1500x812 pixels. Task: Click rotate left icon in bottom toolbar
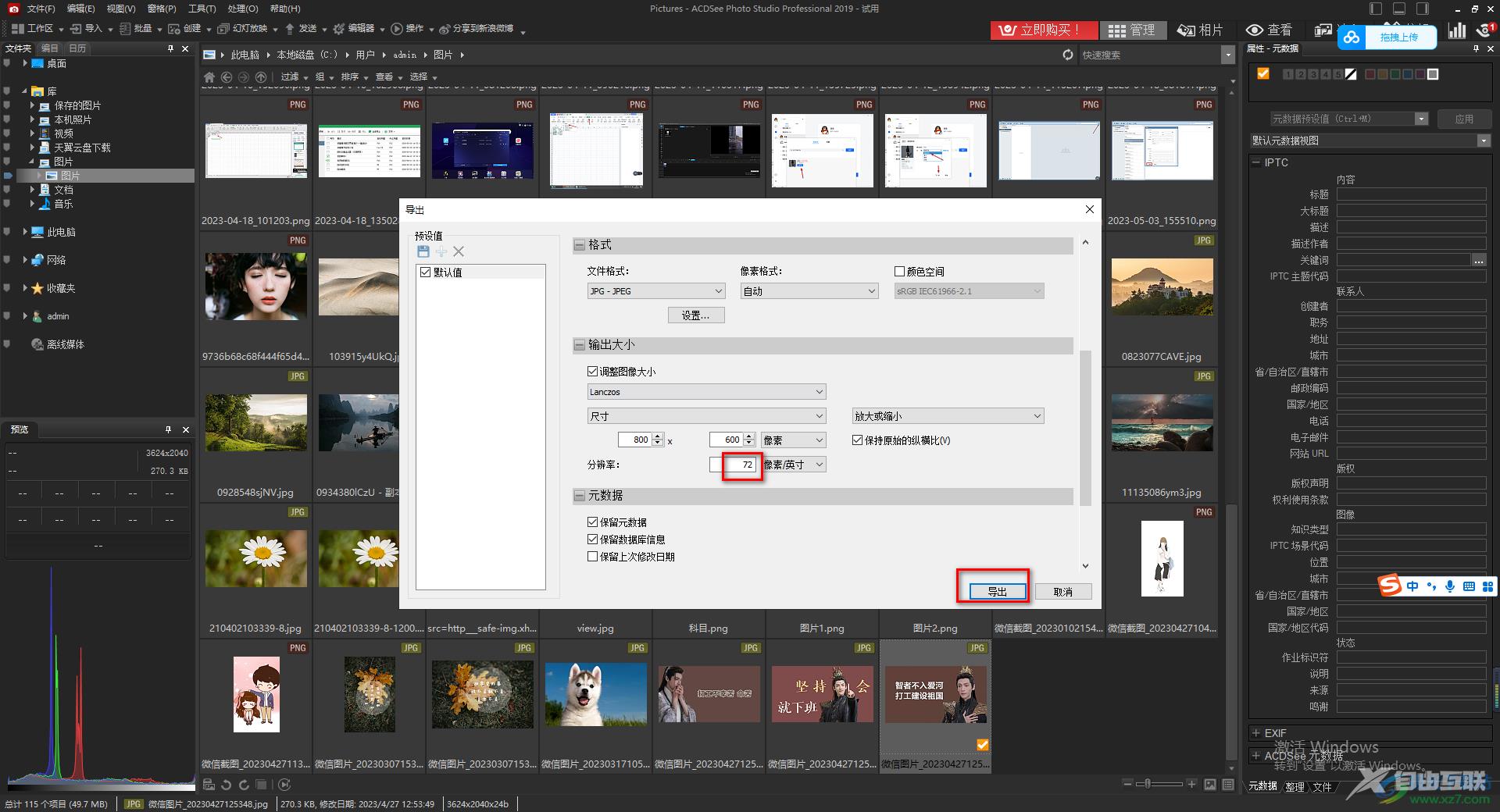point(227,785)
